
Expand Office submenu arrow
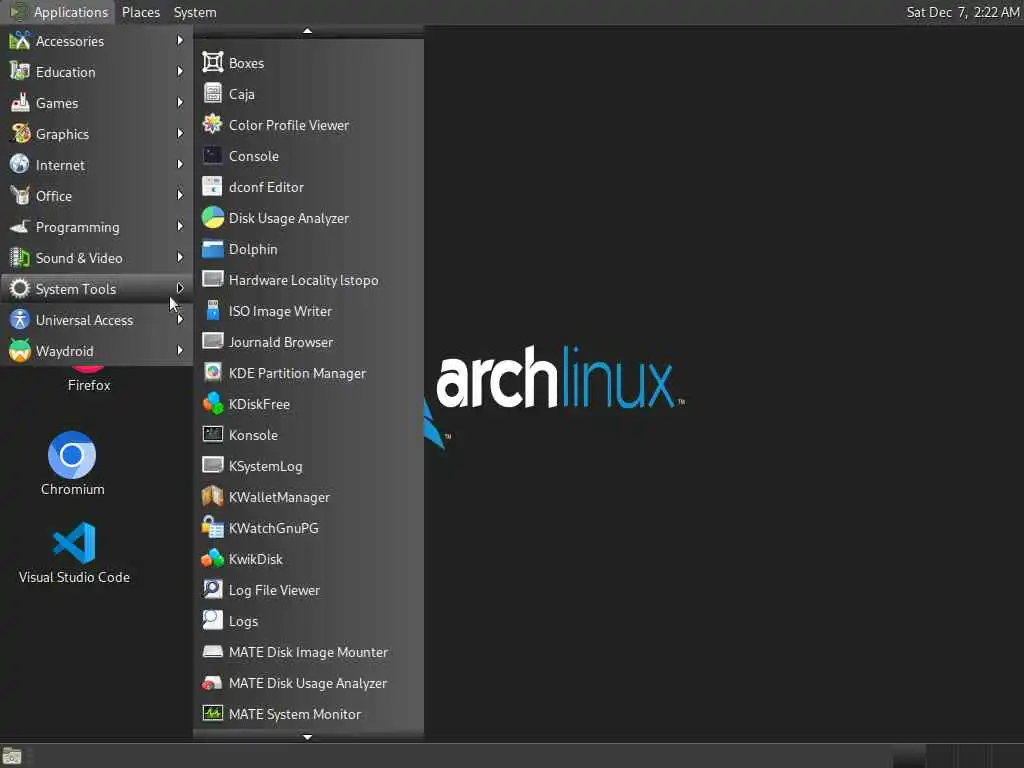pos(180,195)
